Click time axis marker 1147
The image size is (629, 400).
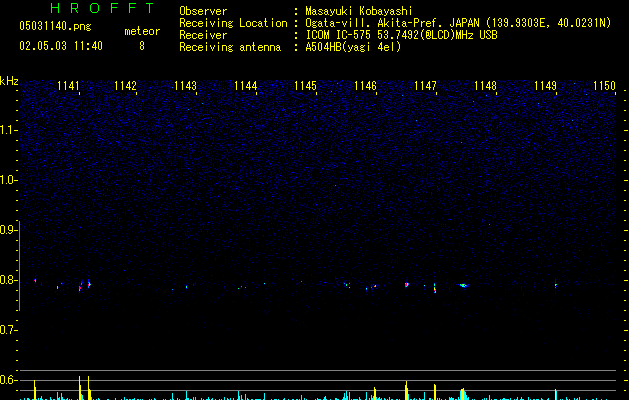point(425,86)
